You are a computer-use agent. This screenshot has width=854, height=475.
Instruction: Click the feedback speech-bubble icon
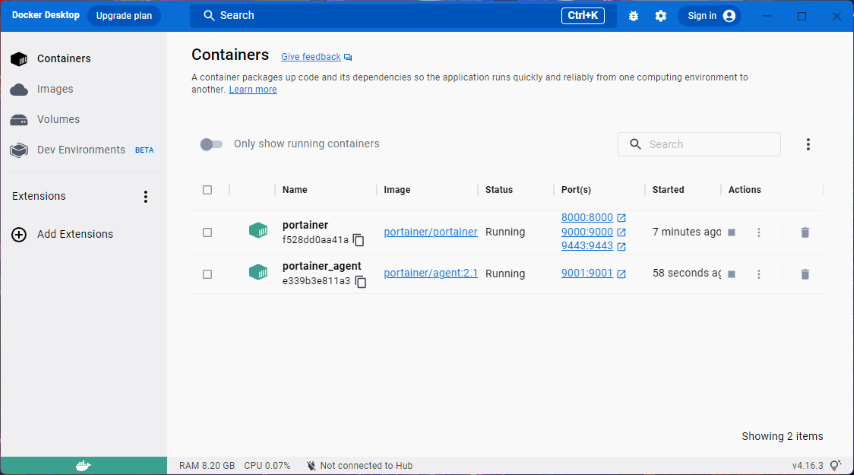348,57
